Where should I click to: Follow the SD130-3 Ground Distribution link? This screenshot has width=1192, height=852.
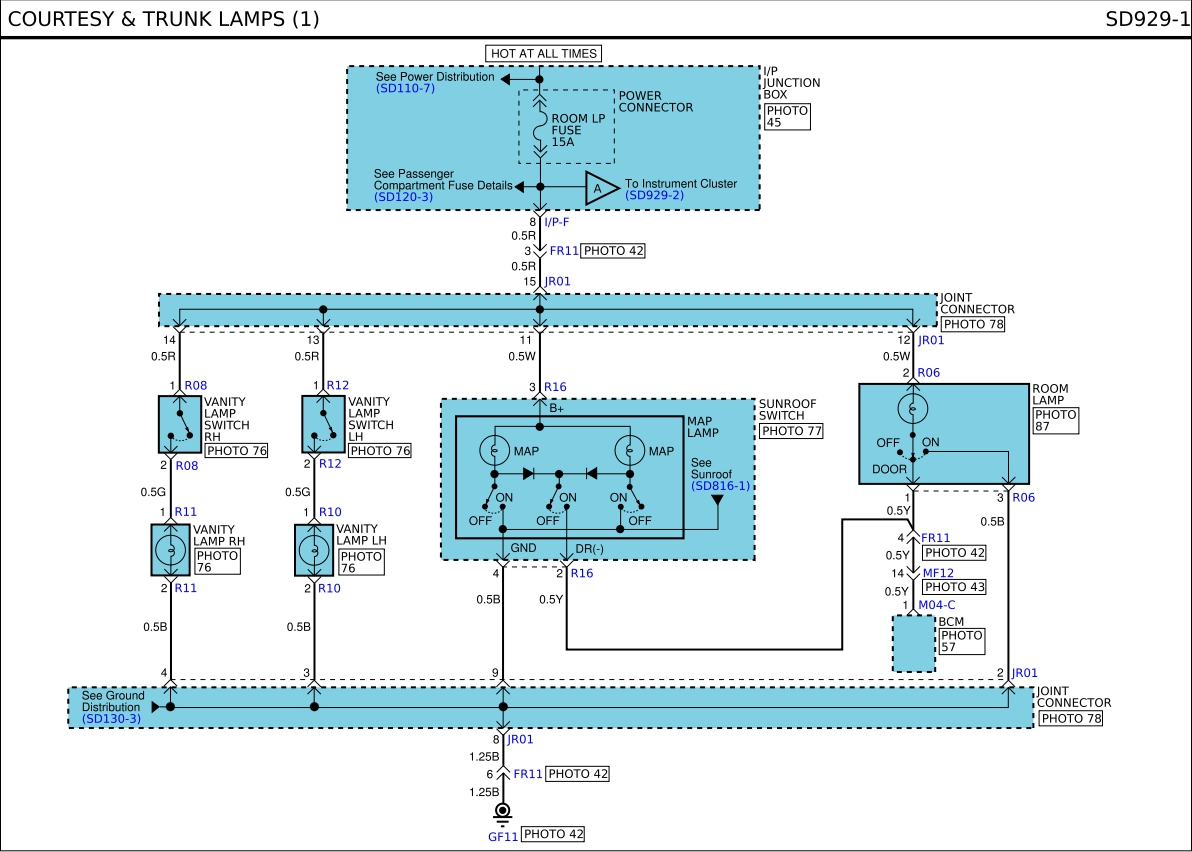coord(112,718)
